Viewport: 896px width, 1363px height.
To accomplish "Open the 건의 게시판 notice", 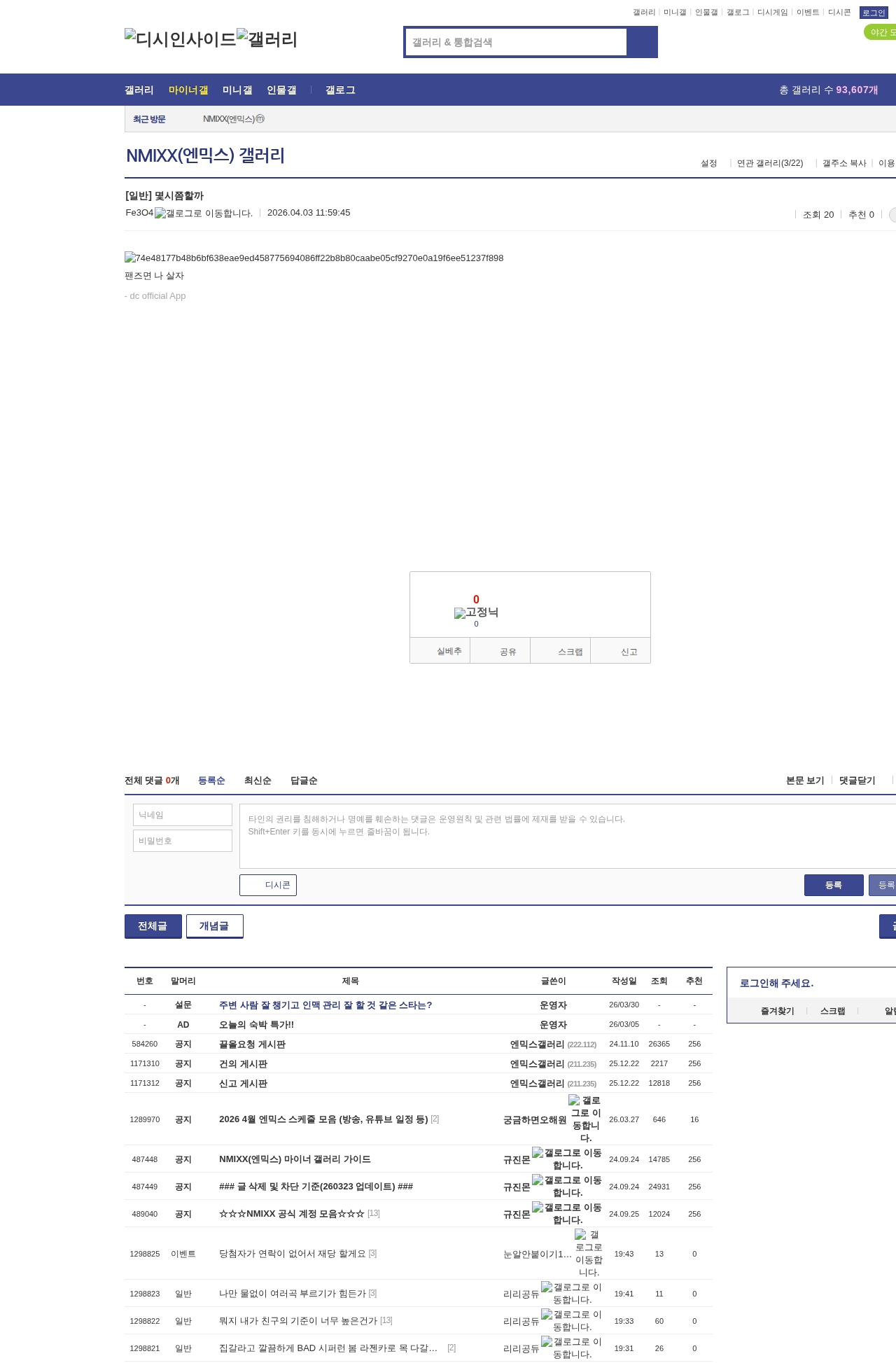I will (243, 1063).
